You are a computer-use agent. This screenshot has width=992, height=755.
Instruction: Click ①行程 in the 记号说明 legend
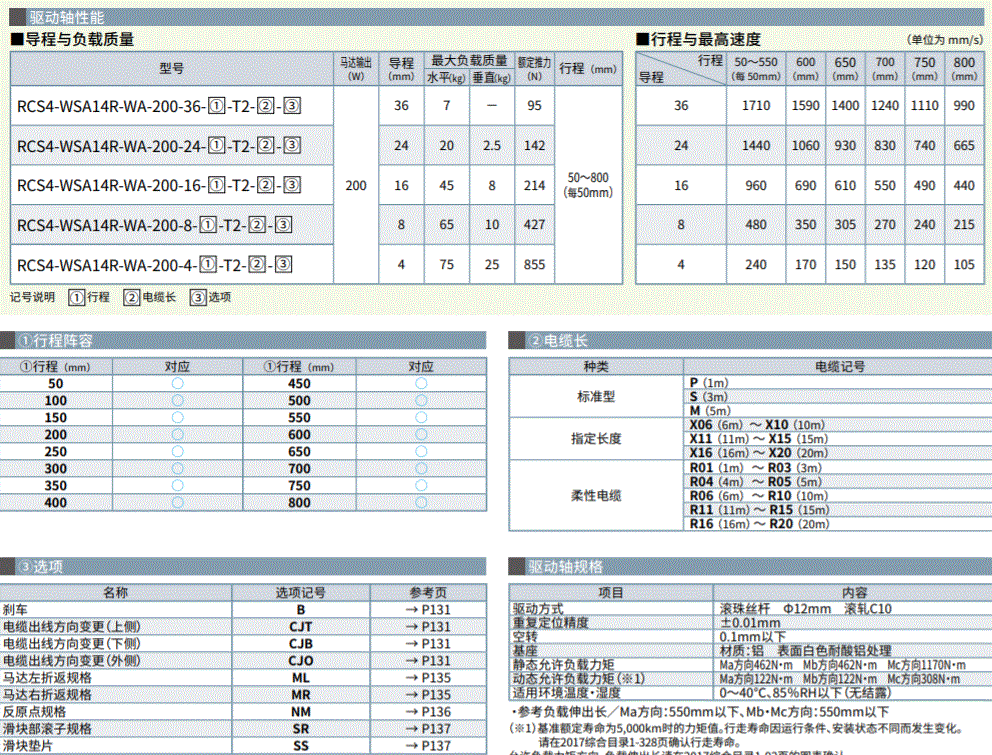pos(89,297)
